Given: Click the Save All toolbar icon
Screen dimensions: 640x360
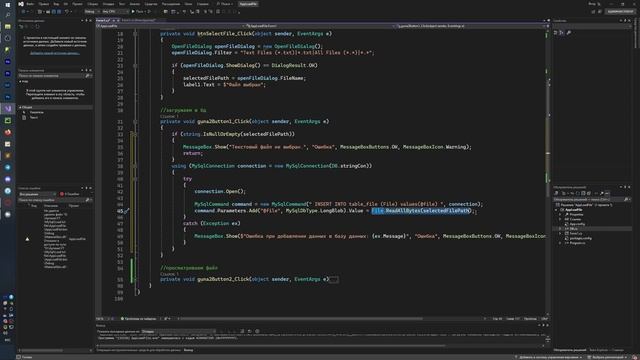Looking at the screenshot, I should click(59, 11).
